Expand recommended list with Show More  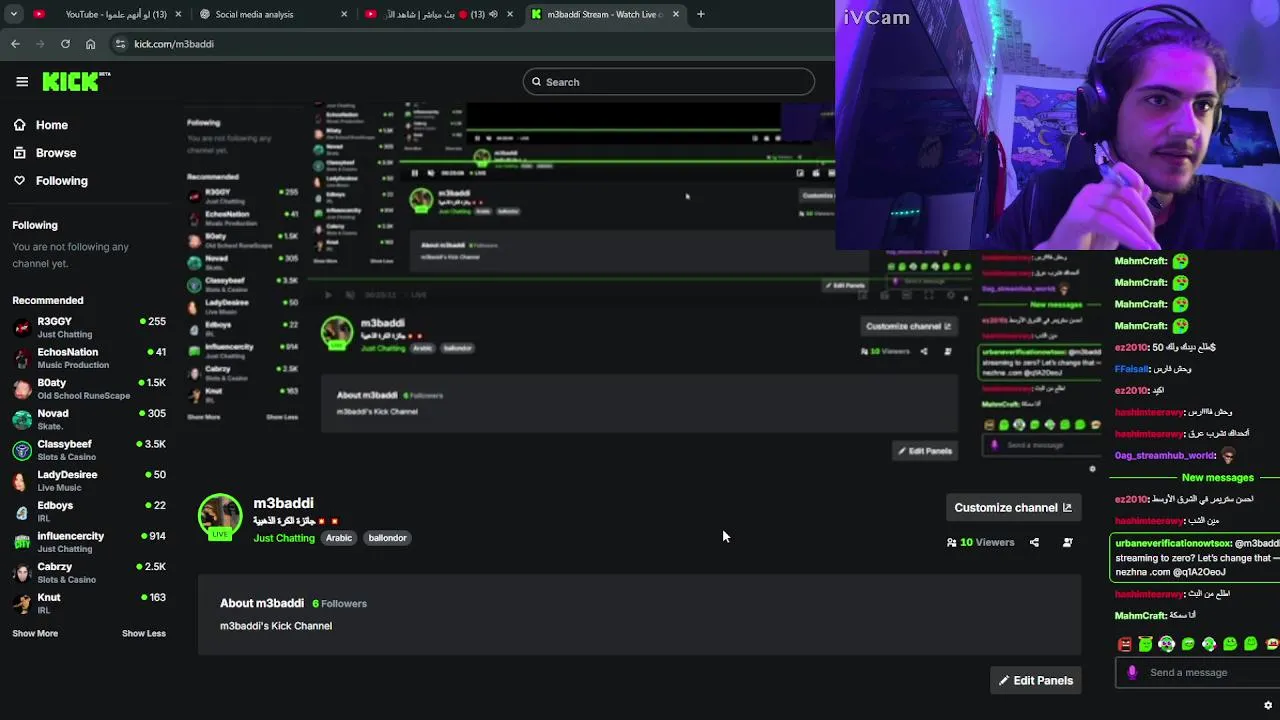click(x=35, y=633)
